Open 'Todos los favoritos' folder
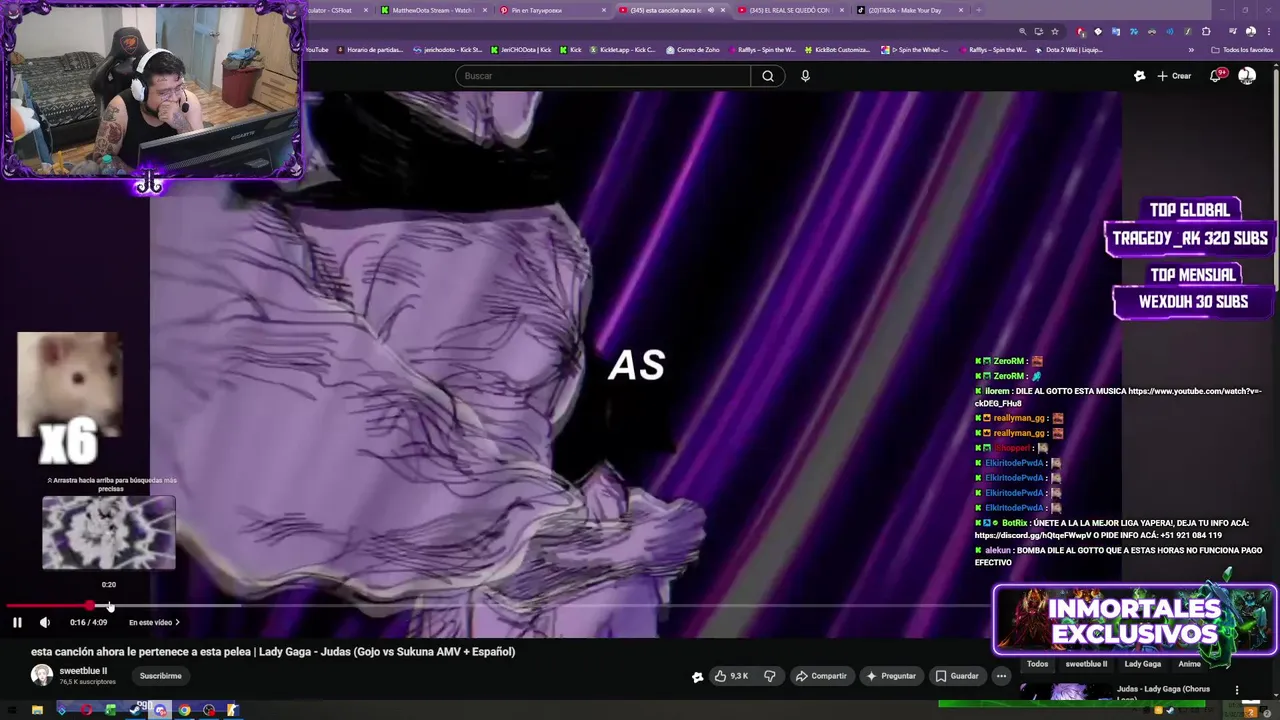This screenshot has width=1280, height=720. click(1241, 49)
